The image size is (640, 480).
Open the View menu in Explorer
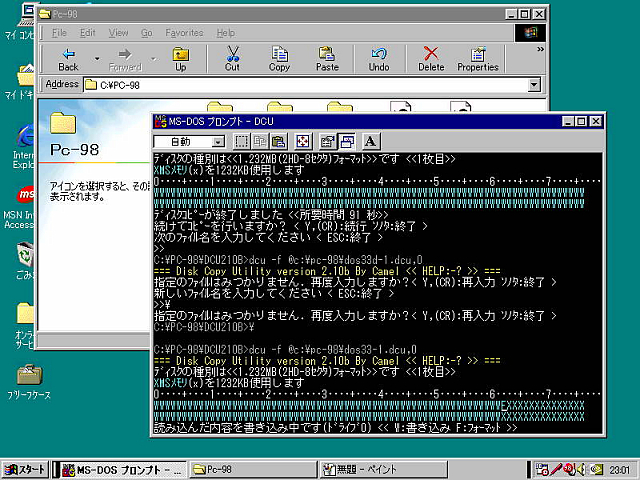click(x=118, y=33)
